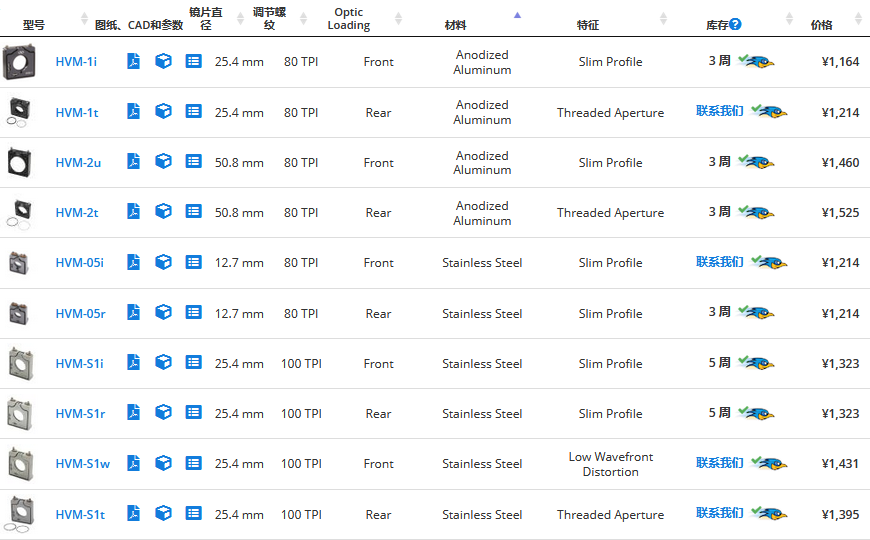Open 3D CAD model for HVM-2t
870x540 pixels.
[x=163, y=211]
